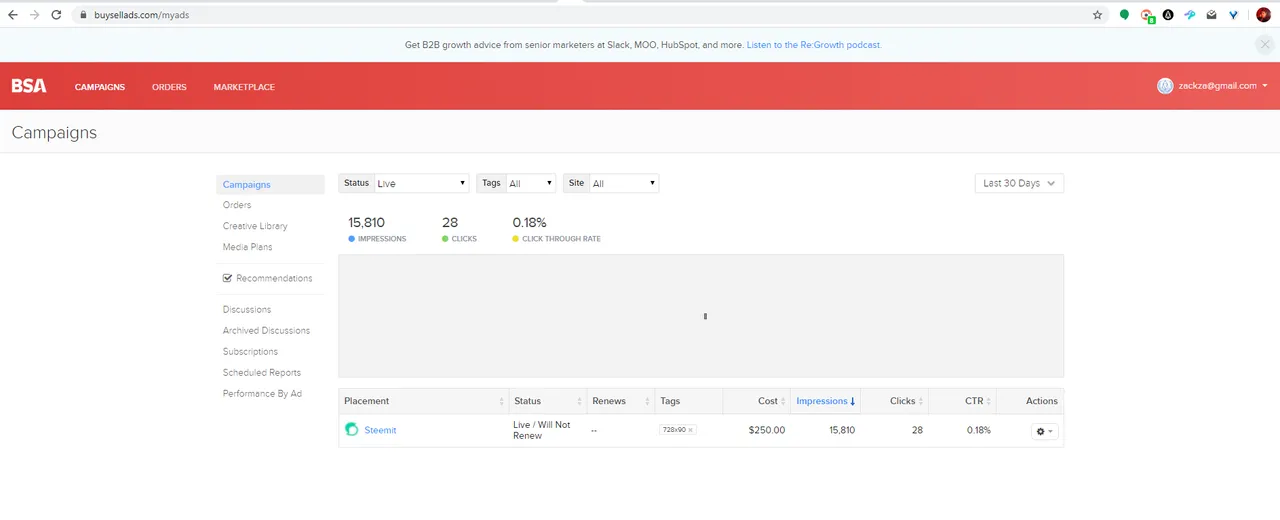Select Campaigns in the sidebar
The image size is (1280, 520).
[x=270, y=185]
